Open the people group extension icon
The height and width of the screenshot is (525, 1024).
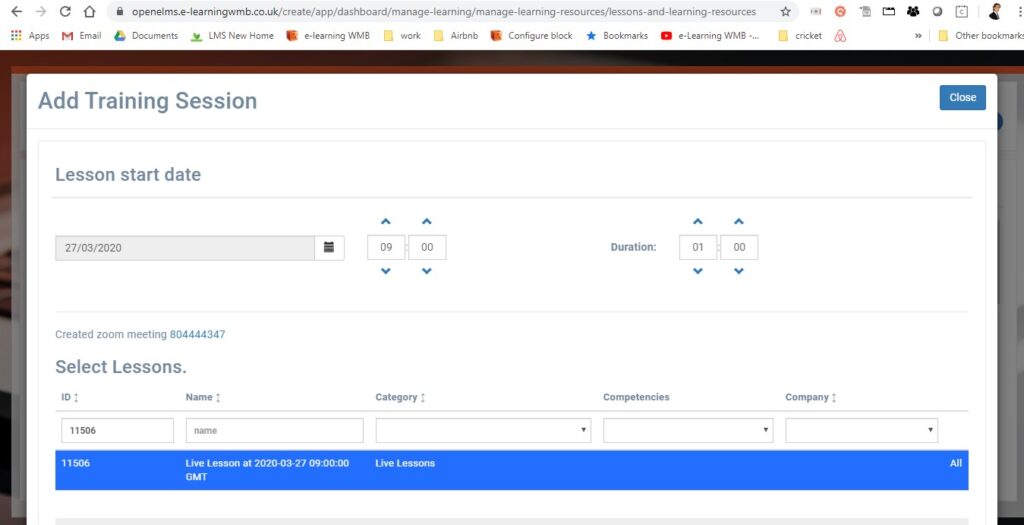(x=913, y=12)
